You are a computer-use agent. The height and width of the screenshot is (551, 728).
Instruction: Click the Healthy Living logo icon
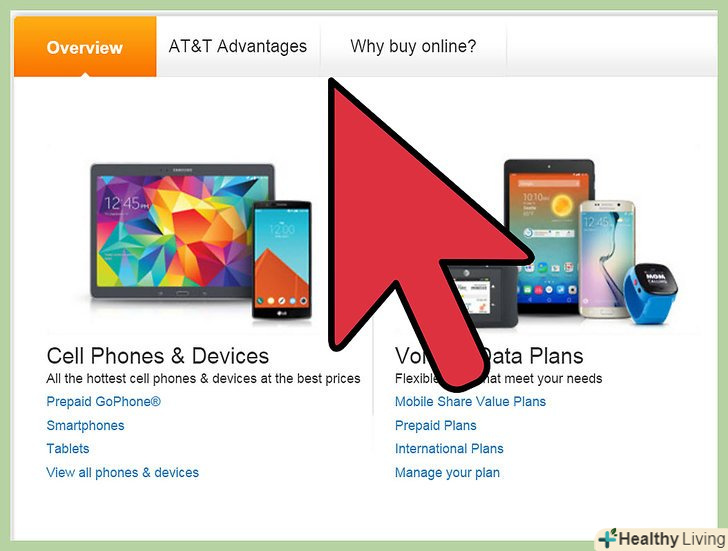(x=607, y=538)
